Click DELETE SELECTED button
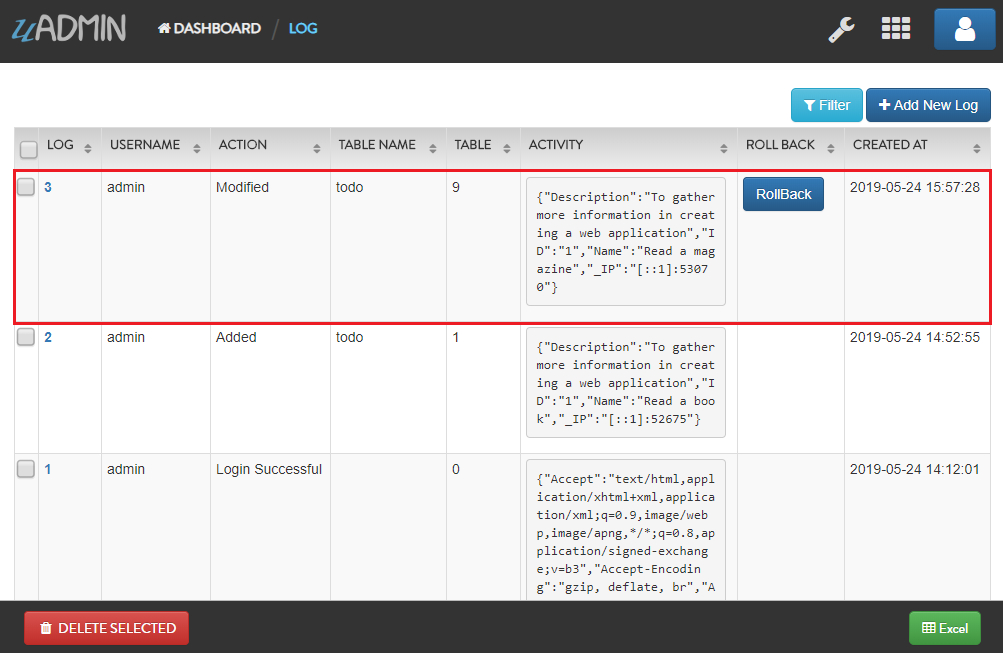This screenshot has width=1003, height=653. [106, 628]
